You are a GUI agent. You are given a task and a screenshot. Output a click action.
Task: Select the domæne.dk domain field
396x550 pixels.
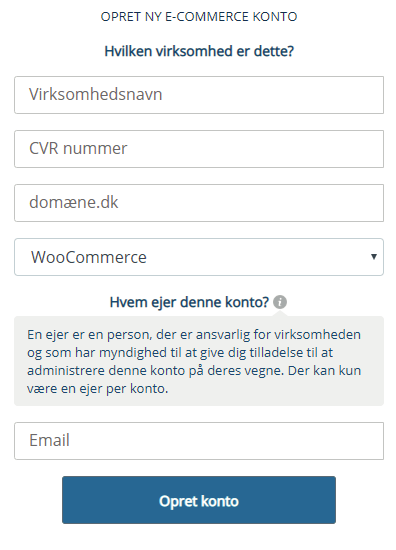[199, 203]
